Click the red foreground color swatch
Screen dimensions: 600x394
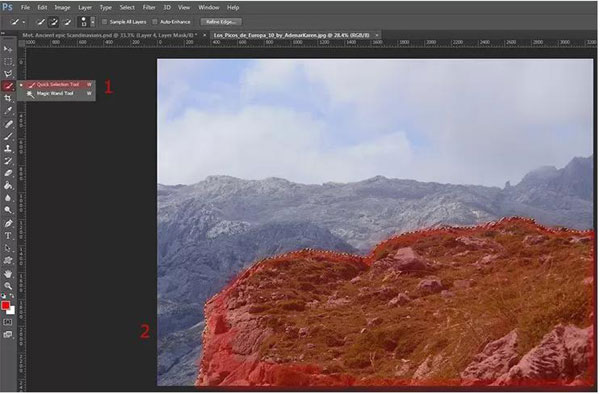pyautogui.click(x=5, y=305)
